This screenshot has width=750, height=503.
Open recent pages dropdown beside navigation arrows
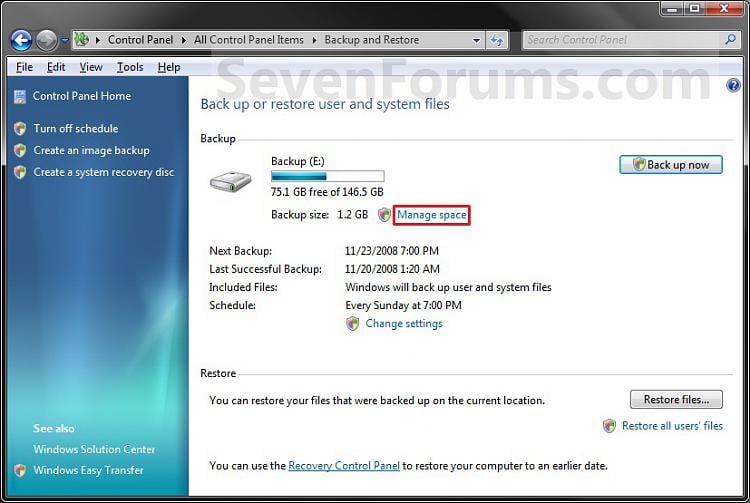(65, 41)
